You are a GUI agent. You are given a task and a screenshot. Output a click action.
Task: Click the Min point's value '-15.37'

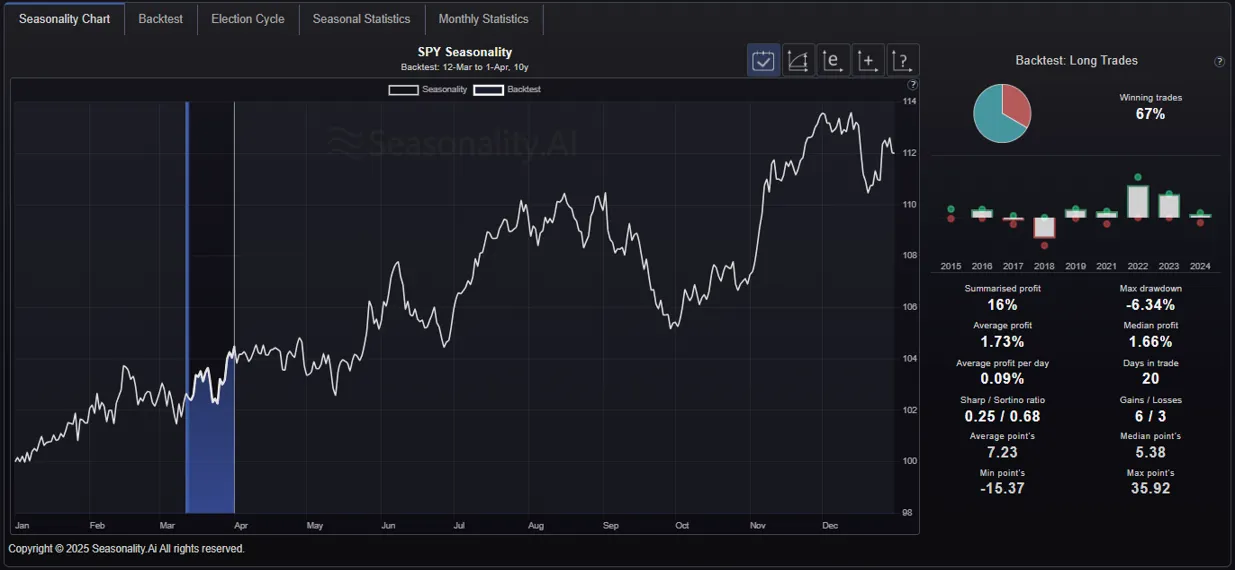click(x=1003, y=488)
